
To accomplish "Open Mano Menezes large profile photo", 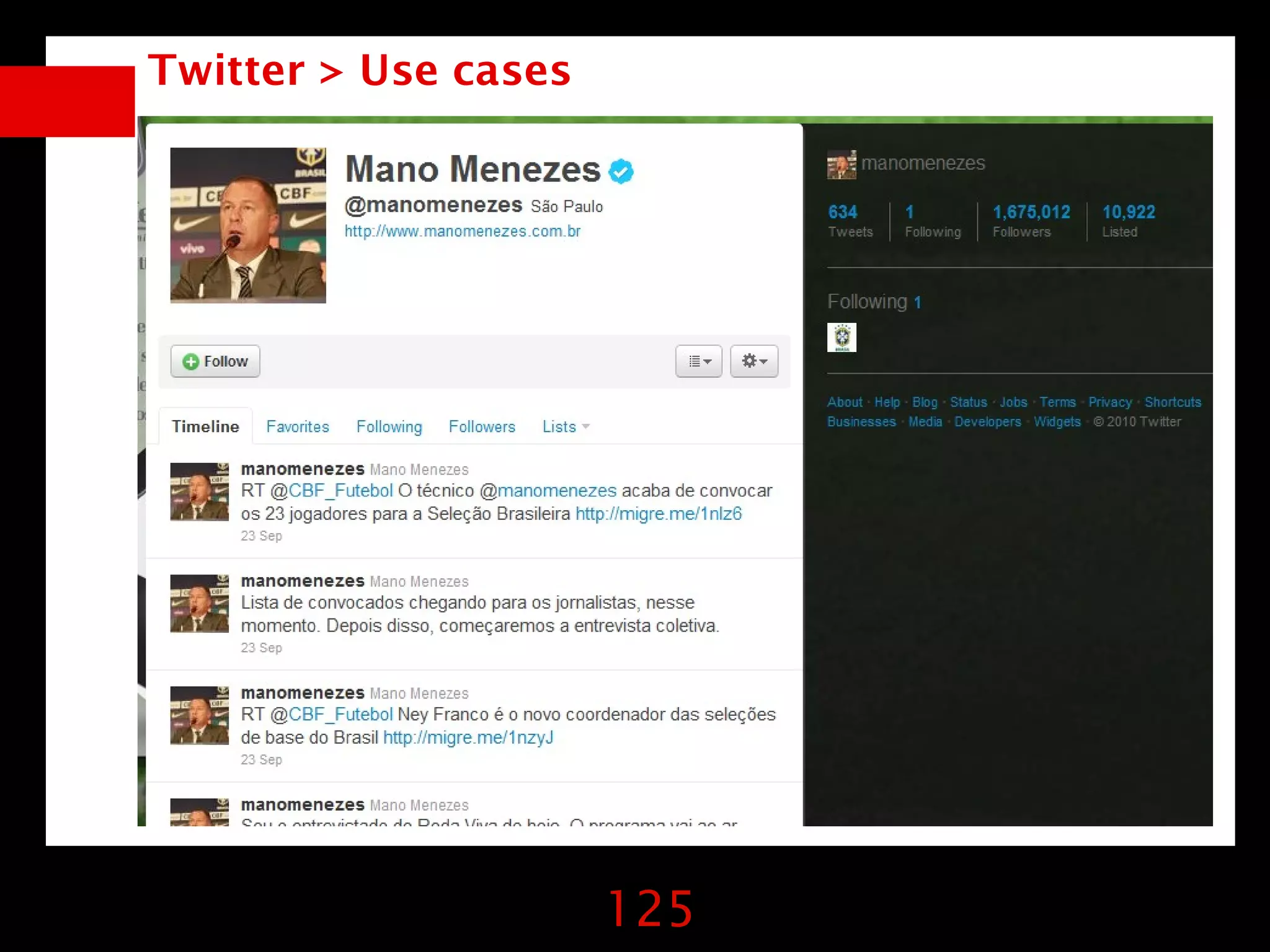I will pyautogui.click(x=248, y=225).
